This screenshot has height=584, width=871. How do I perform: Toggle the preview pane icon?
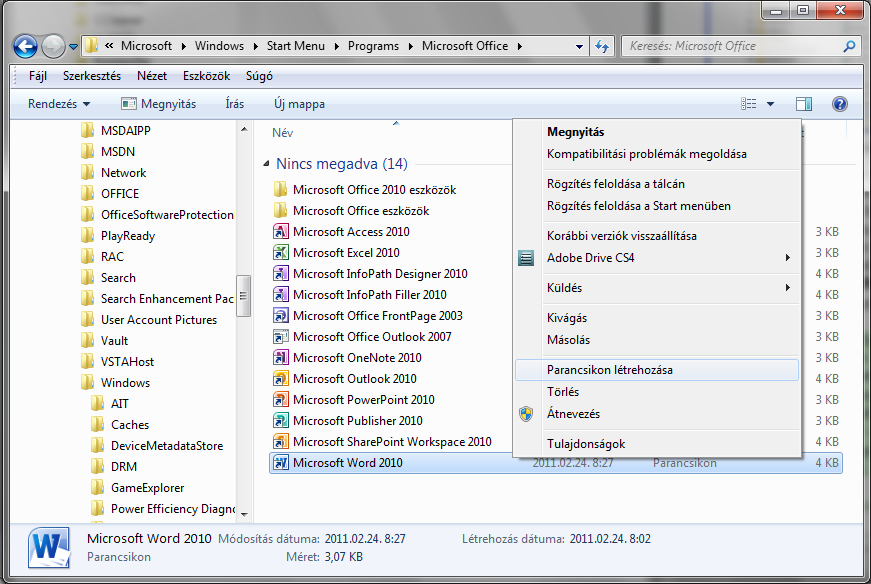(x=803, y=104)
